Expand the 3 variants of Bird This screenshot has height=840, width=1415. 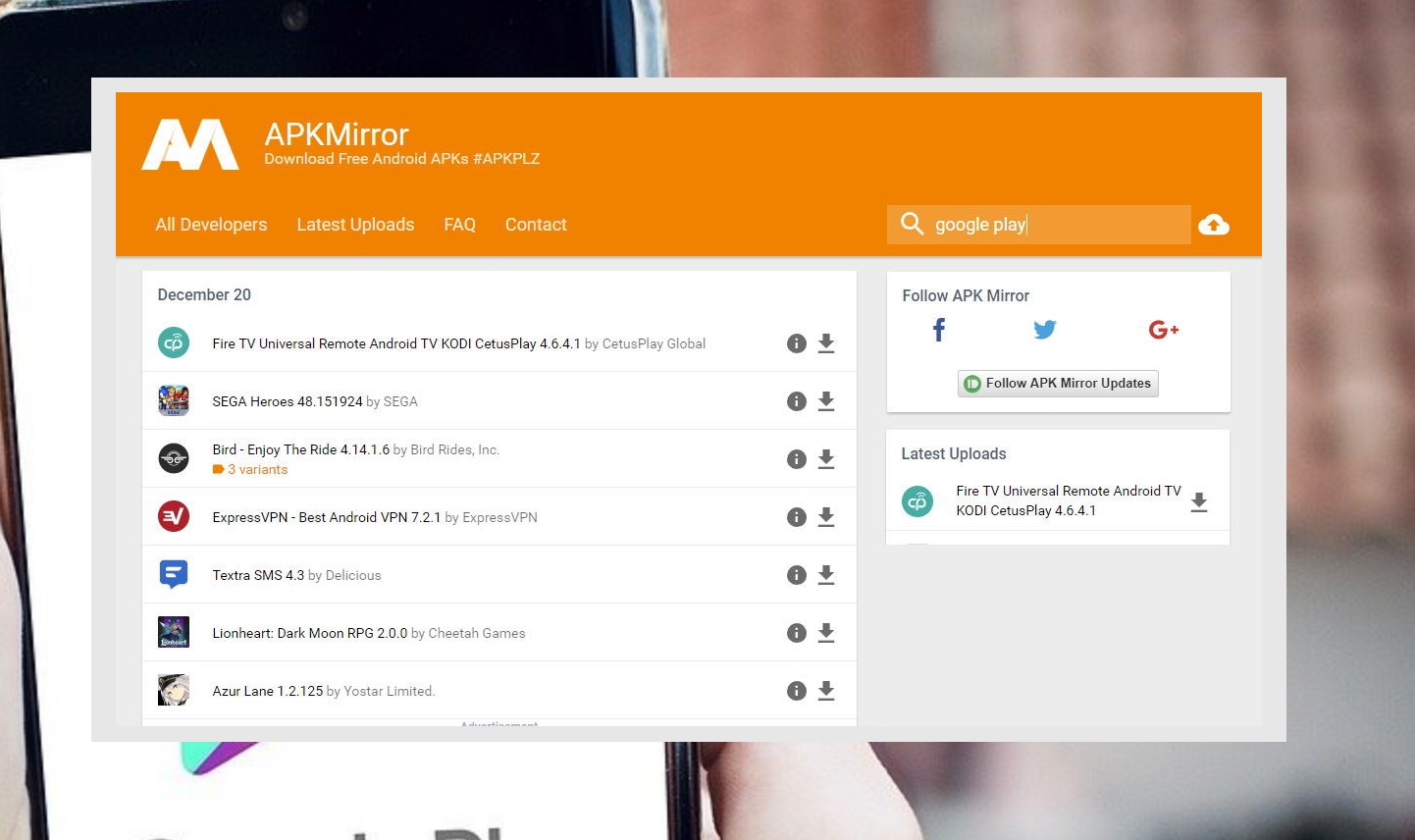tap(250, 469)
